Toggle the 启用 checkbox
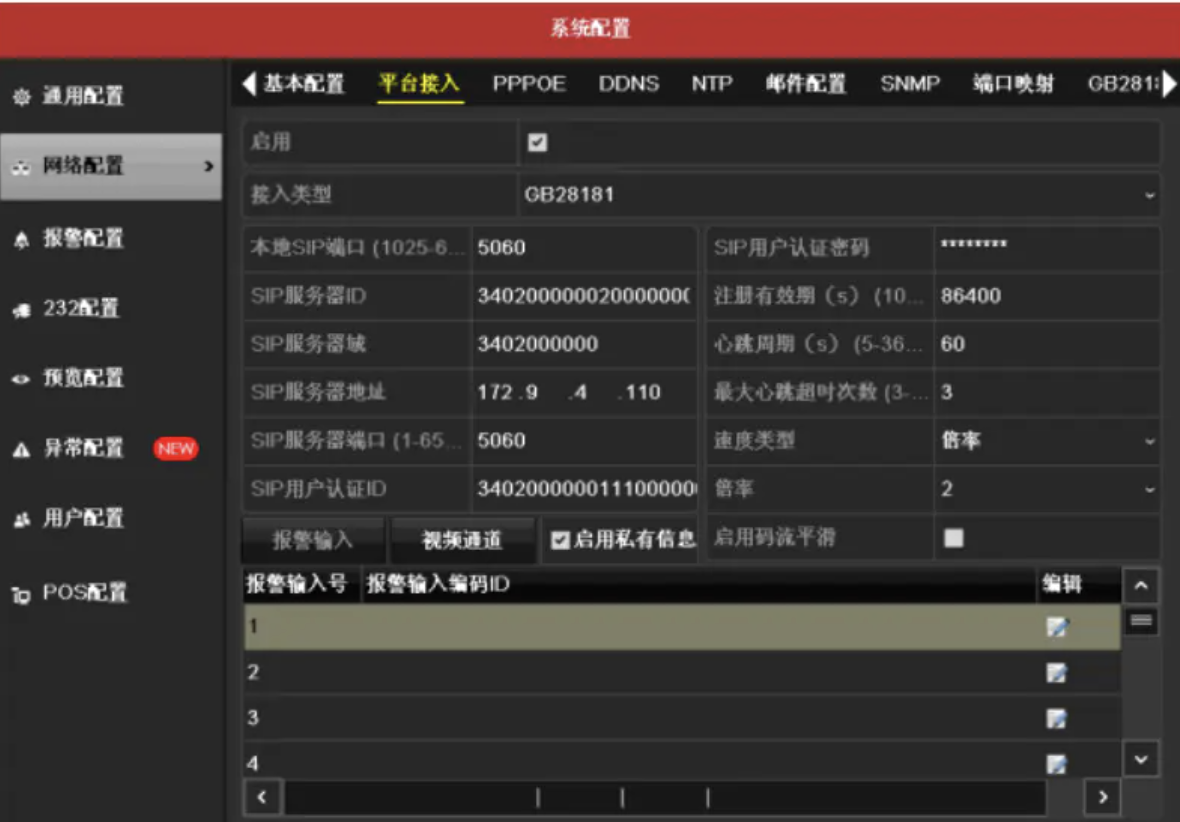Viewport: 1180px width, 822px height. pyautogui.click(x=537, y=142)
